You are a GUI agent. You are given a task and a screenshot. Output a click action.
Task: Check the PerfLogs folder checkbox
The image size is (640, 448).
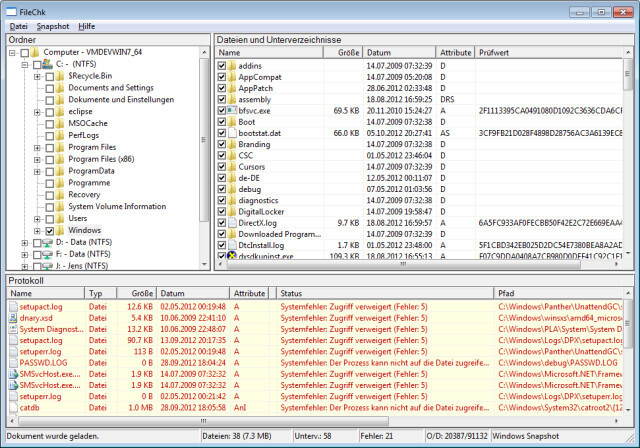(49, 136)
